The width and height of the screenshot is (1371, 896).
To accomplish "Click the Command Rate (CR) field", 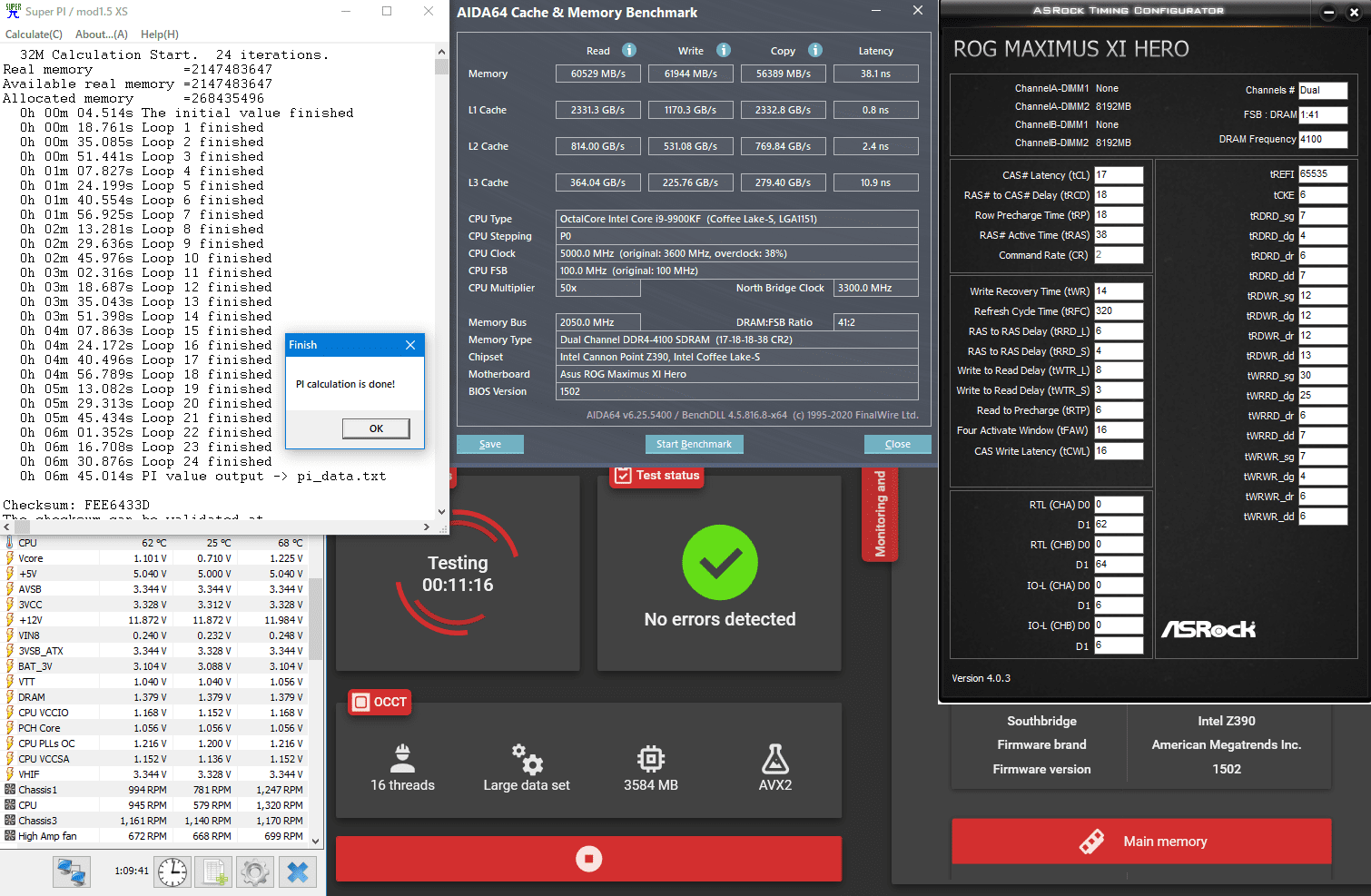I will coord(1118,255).
